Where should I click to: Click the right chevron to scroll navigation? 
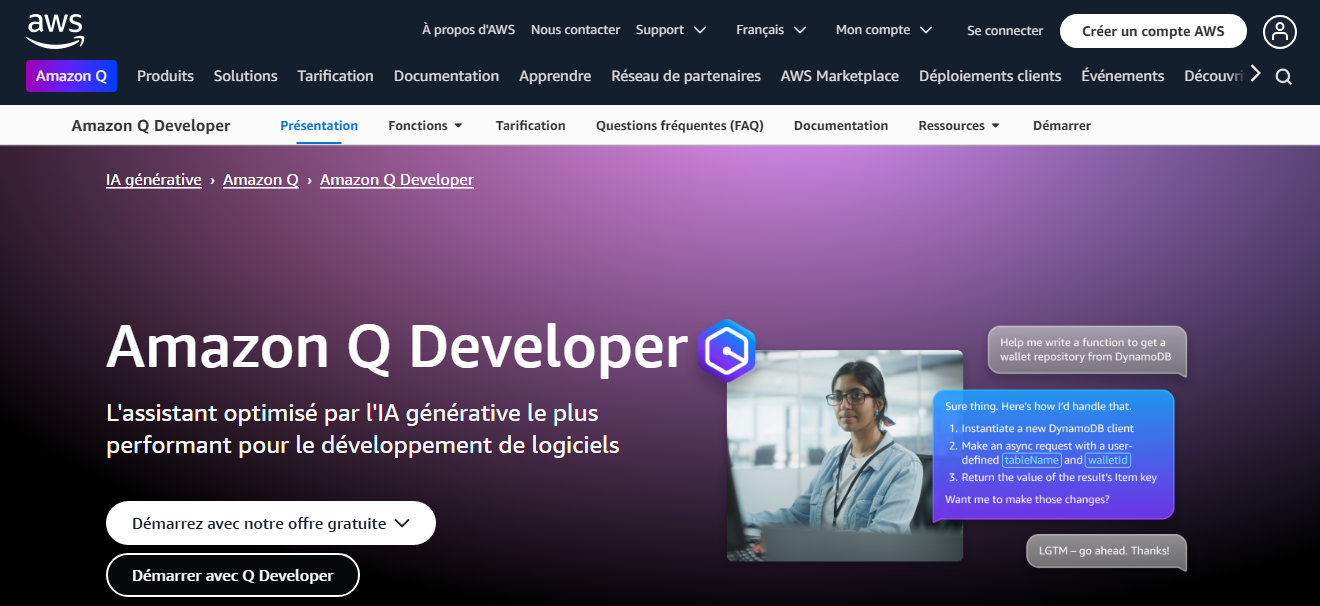[1256, 71]
